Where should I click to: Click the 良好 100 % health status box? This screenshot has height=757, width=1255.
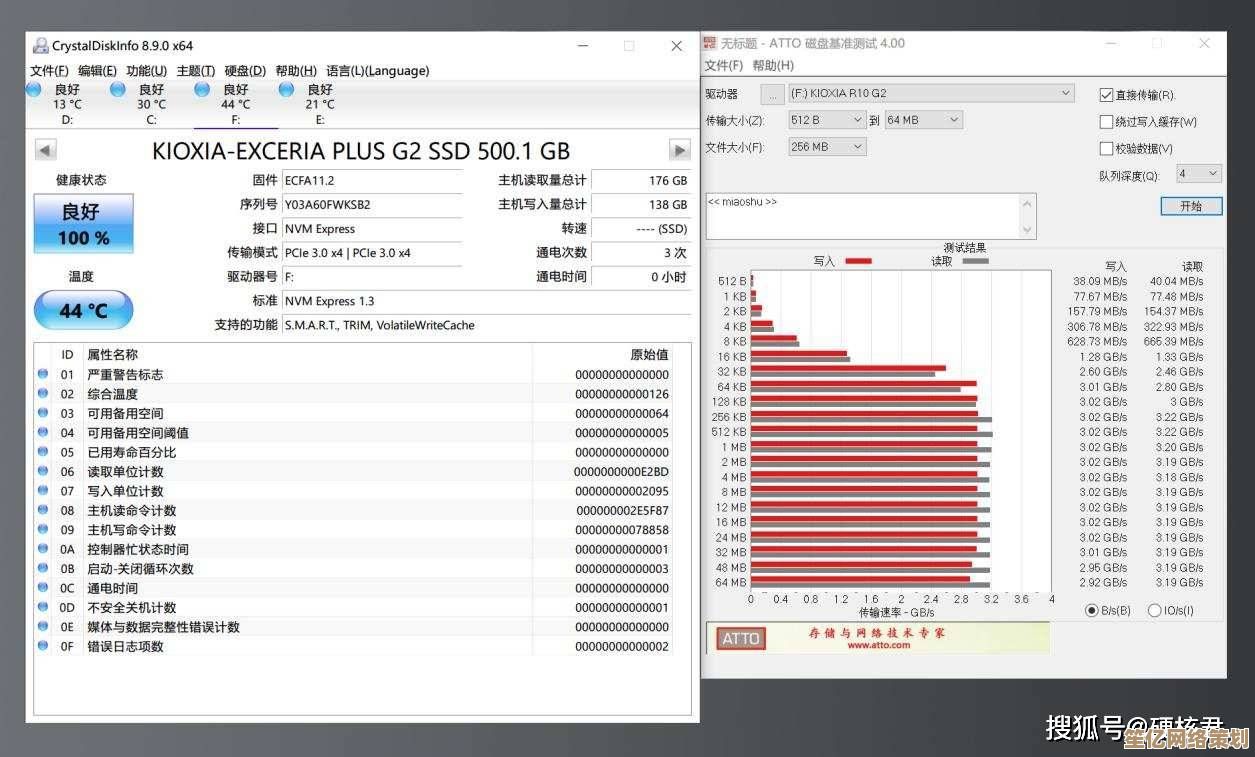83,223
